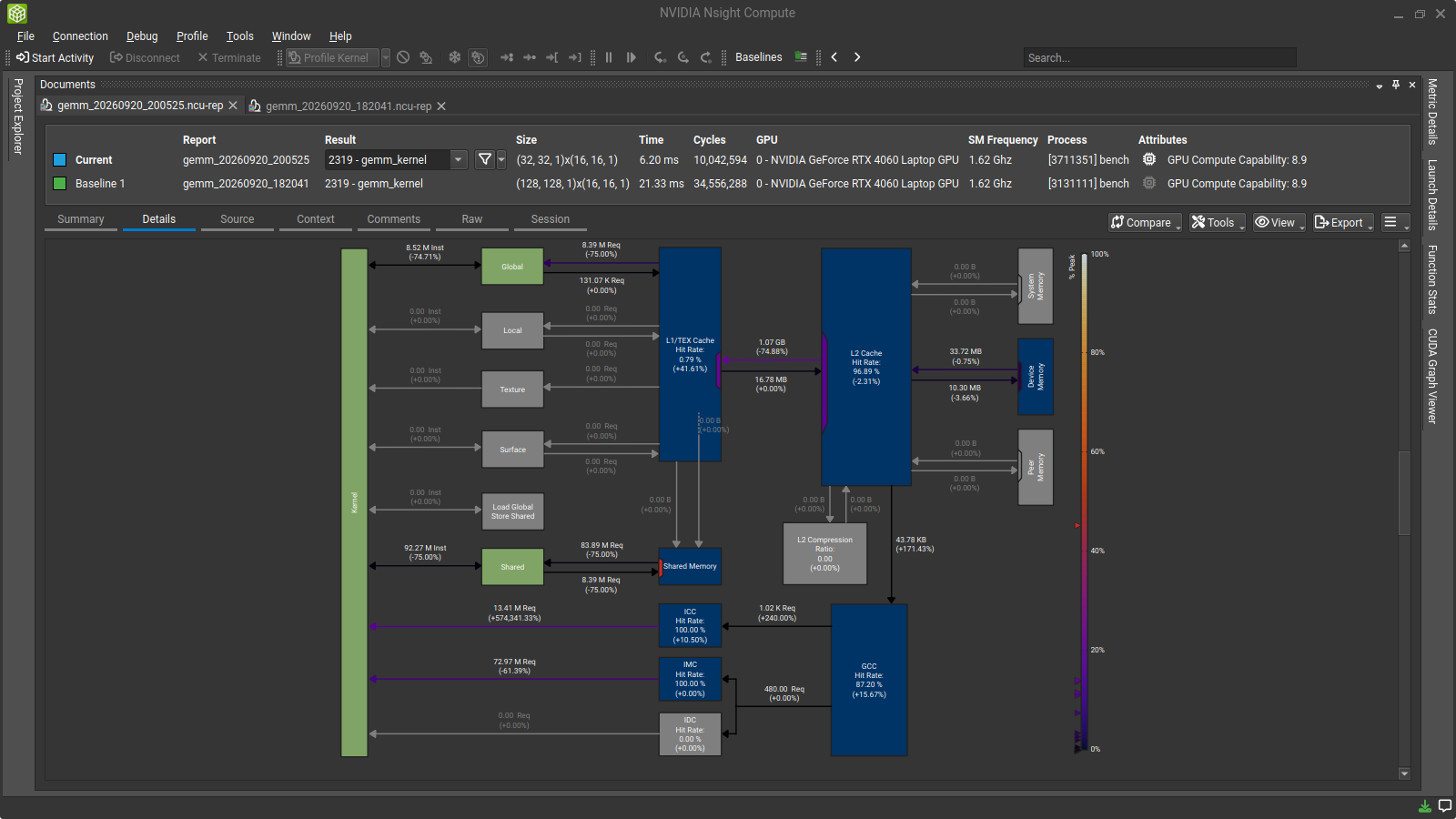
Task: Click the Disconnect toolbar button
Action: tap(146, 57)
